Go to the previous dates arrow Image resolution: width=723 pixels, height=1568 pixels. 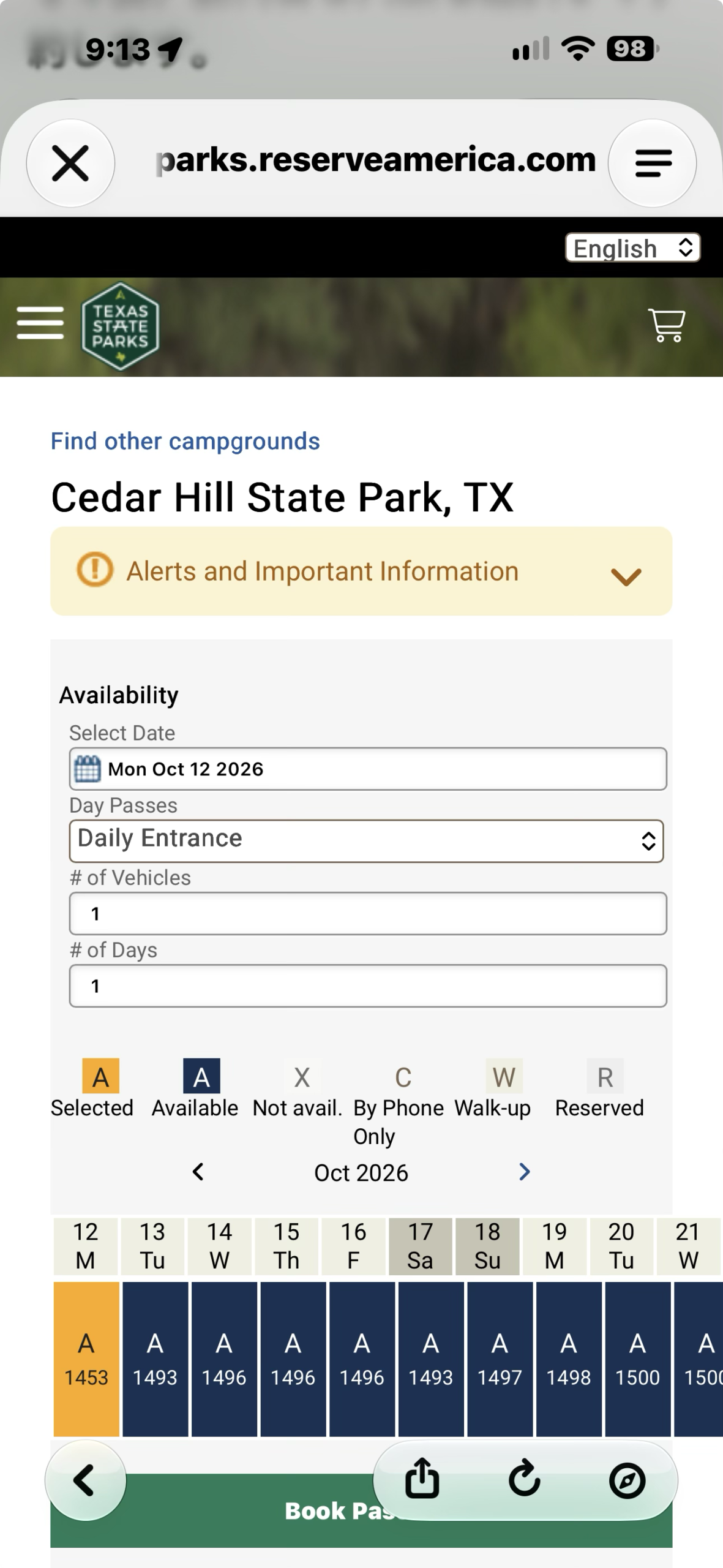pyautogui.click(x=198, y=1172)
